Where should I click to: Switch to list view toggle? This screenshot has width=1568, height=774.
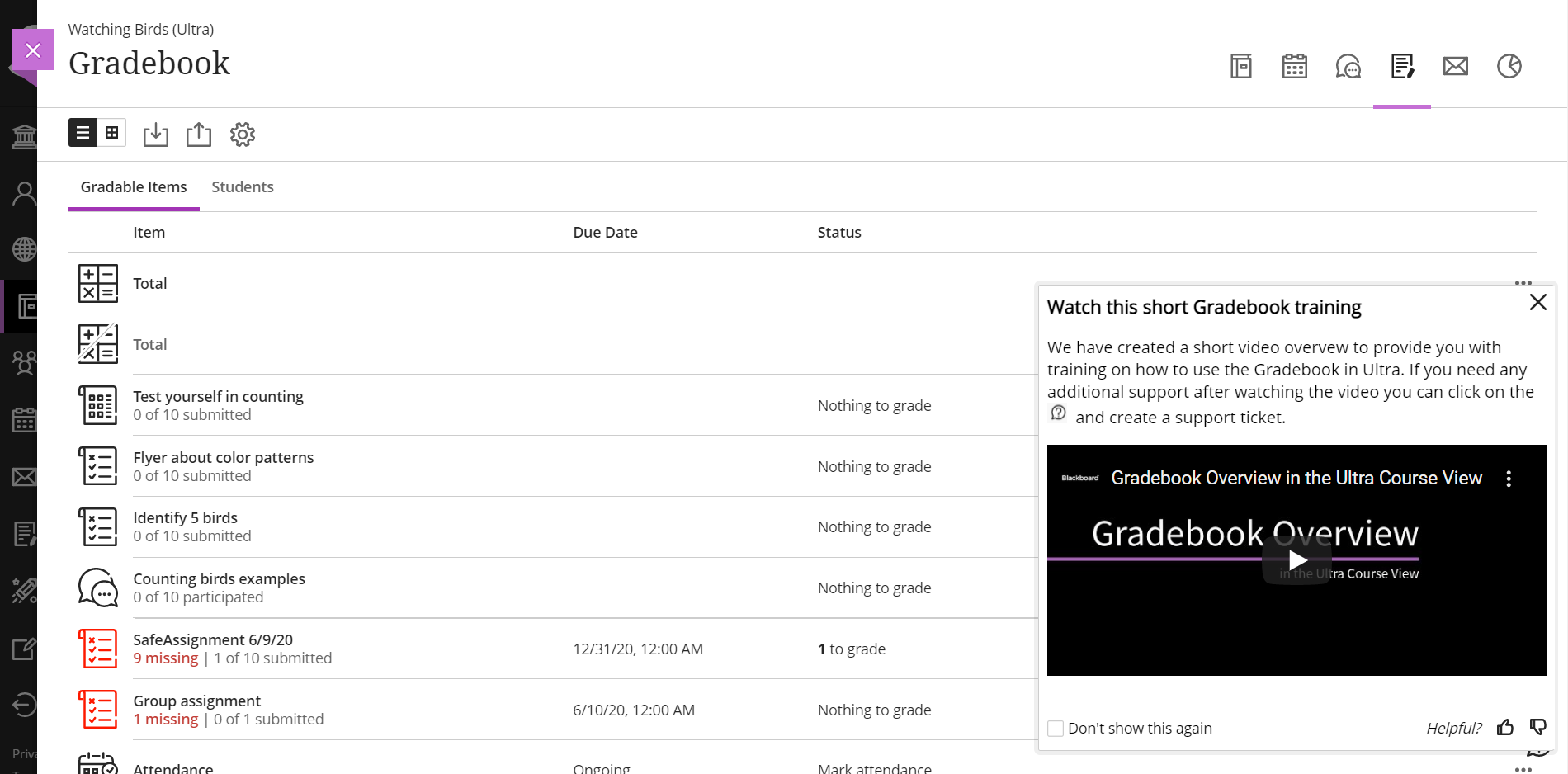point(83,133)
